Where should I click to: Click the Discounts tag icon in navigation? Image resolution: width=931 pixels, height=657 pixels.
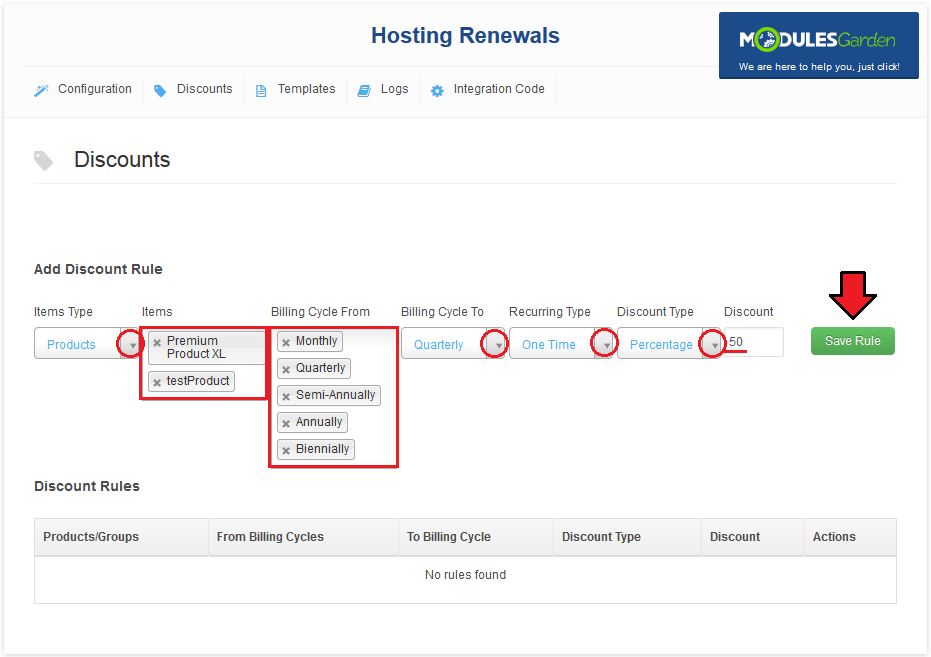(160, 91)
